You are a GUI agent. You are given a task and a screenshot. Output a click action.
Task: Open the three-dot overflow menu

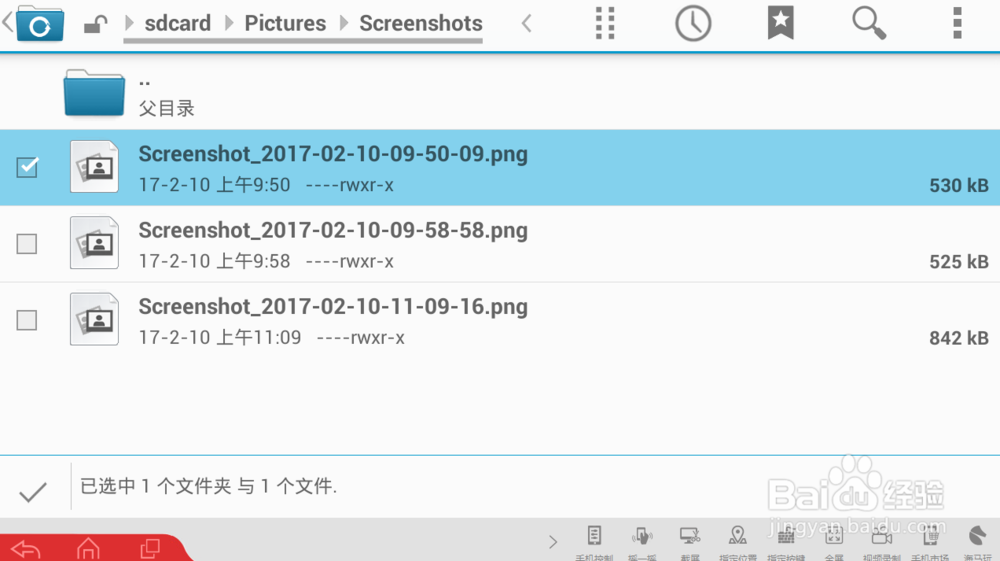point(957,24)
